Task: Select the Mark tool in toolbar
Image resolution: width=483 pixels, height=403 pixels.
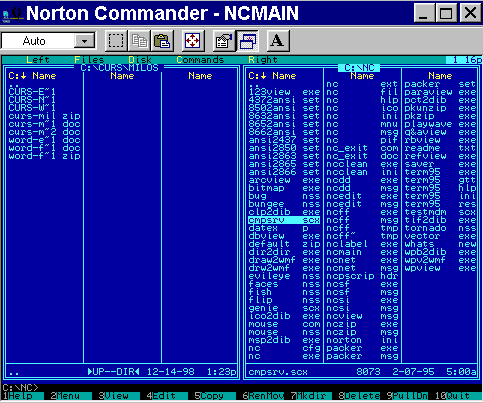Action: tap(116, 41)
